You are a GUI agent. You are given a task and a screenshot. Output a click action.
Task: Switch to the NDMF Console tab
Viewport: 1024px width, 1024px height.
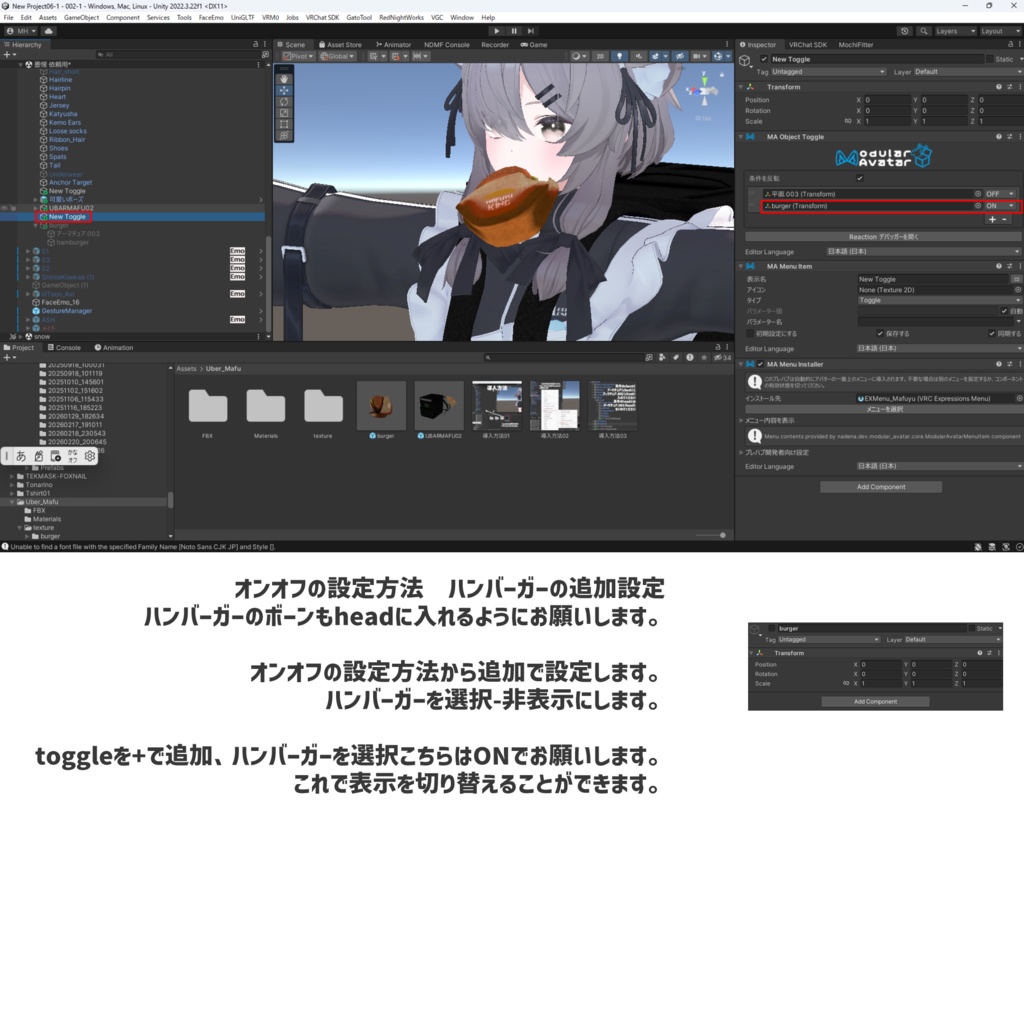click(446, 45)
